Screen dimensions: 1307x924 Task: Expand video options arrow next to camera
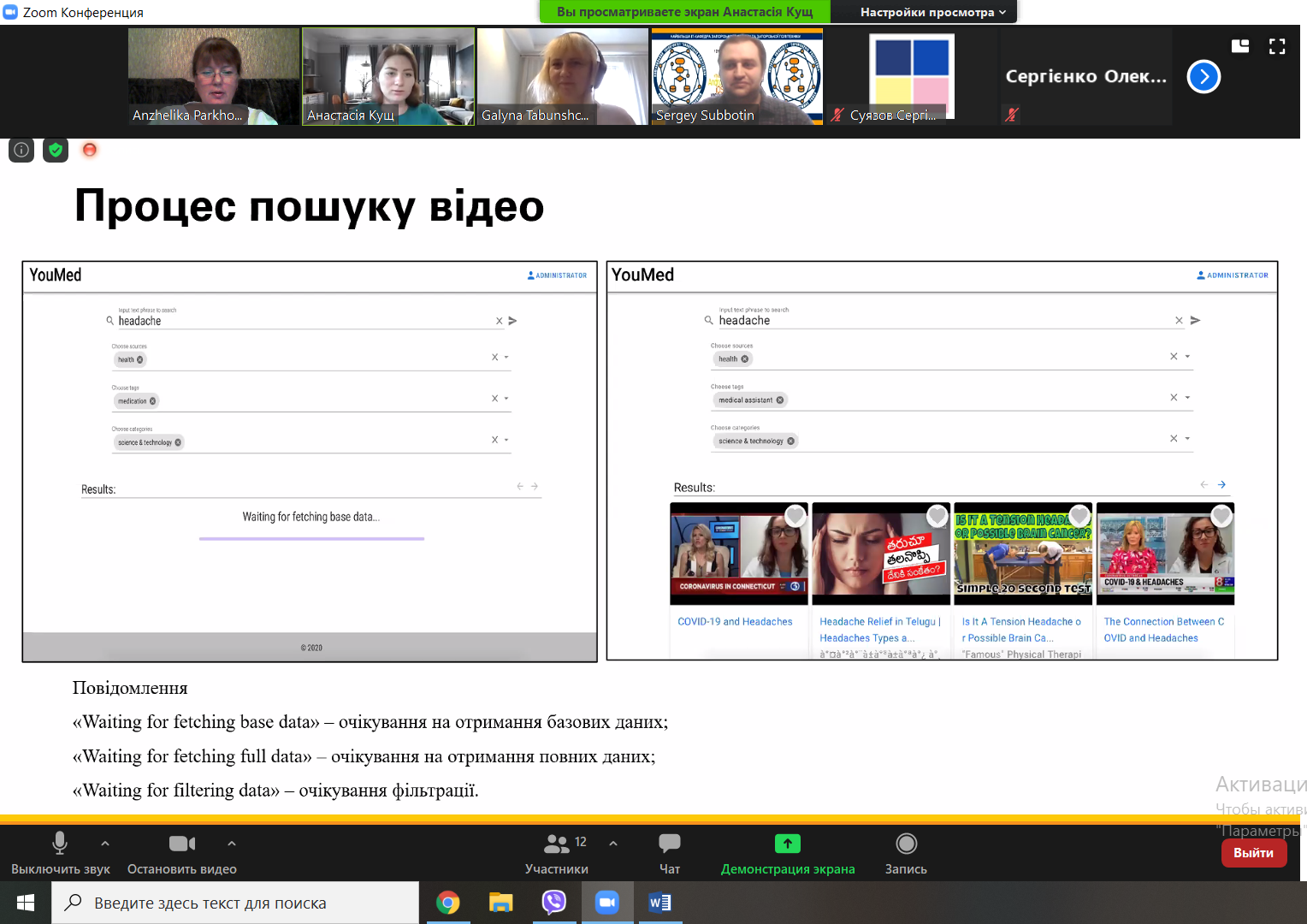[232, 844]
